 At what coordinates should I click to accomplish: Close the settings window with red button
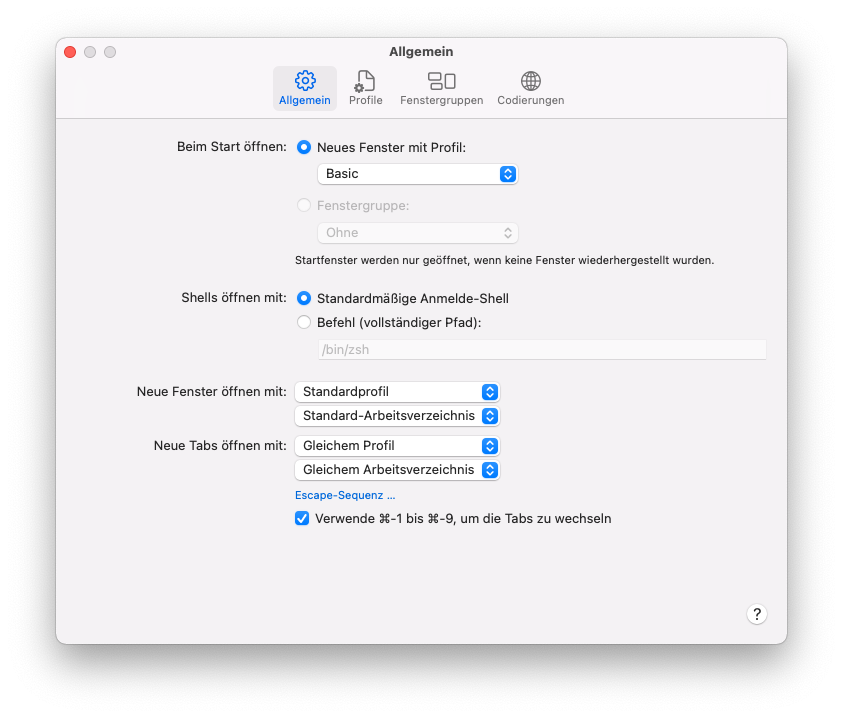[x=70, y=52]
